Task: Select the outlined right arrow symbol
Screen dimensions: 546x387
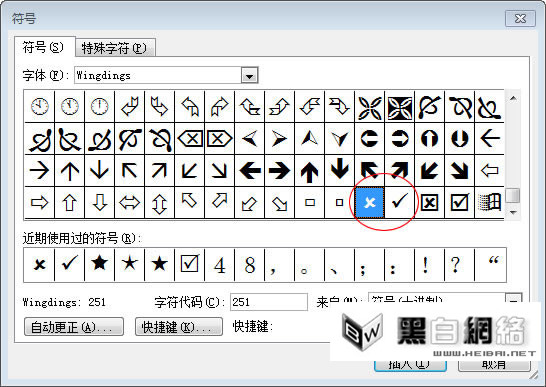Action: click(39, 202)
